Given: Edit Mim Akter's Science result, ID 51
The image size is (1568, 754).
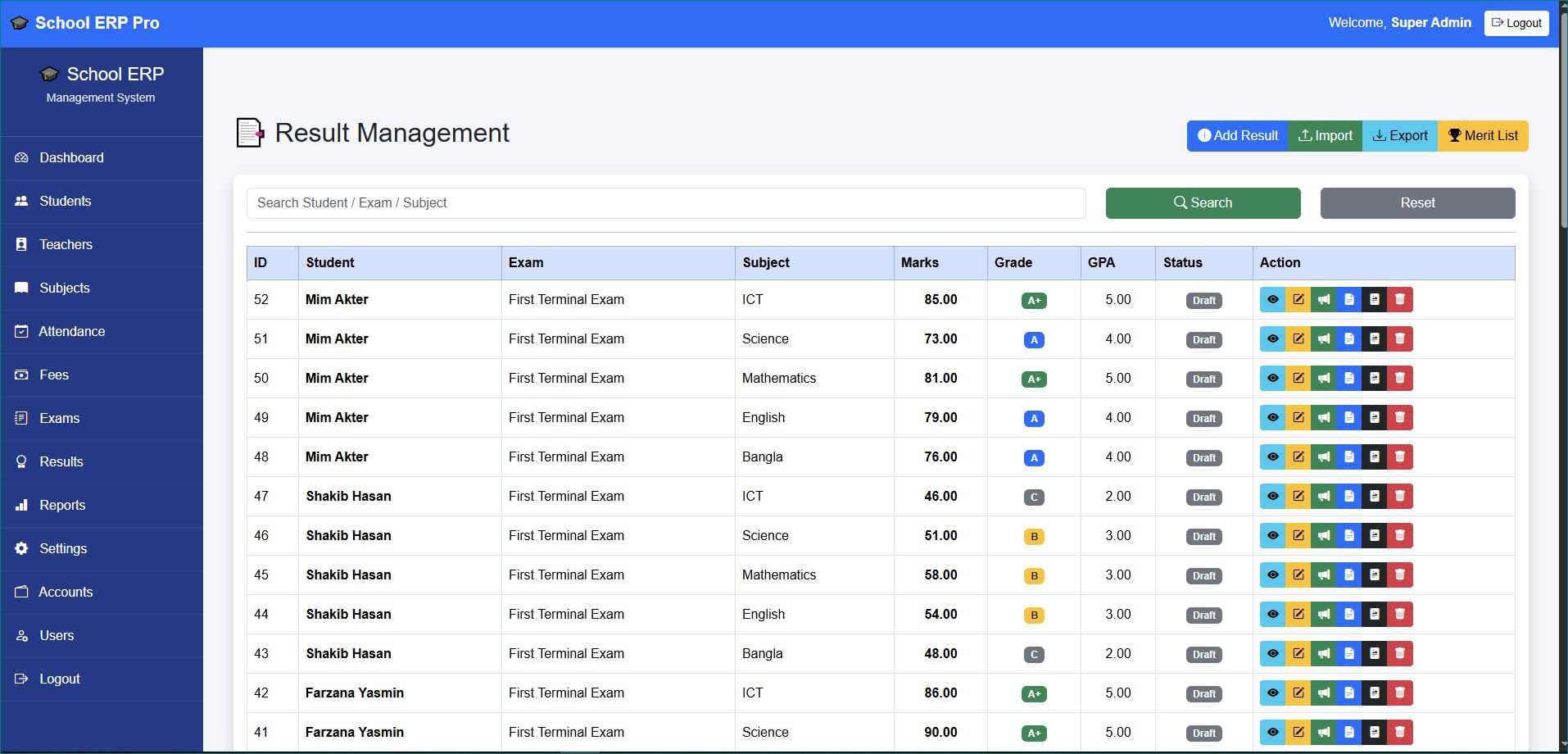Looking at the screenshot, I should pos(1298,339).
